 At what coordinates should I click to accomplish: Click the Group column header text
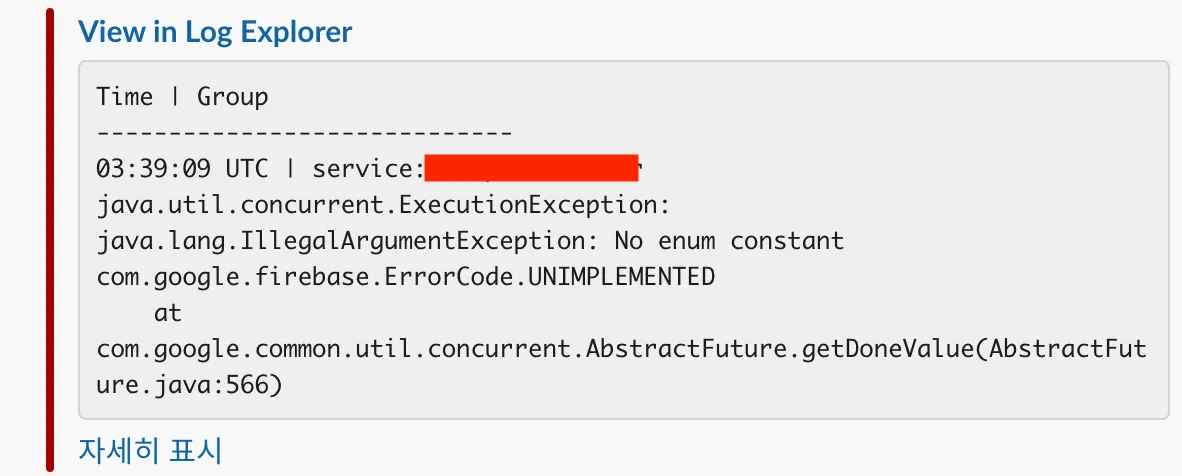233,97
